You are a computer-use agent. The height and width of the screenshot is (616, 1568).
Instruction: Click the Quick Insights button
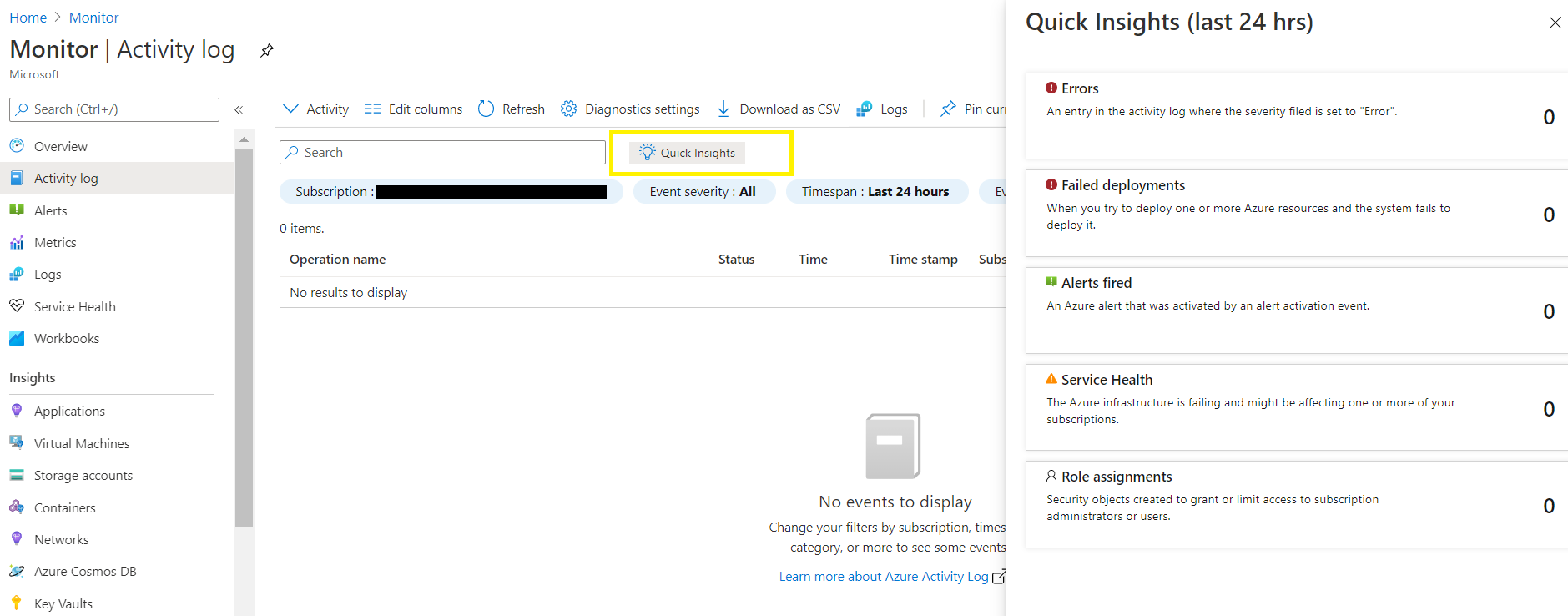coord(687,153)
